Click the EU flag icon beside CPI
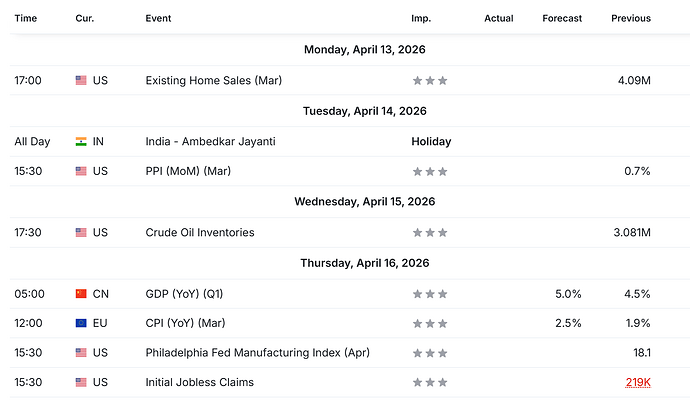 pos(81,323)
